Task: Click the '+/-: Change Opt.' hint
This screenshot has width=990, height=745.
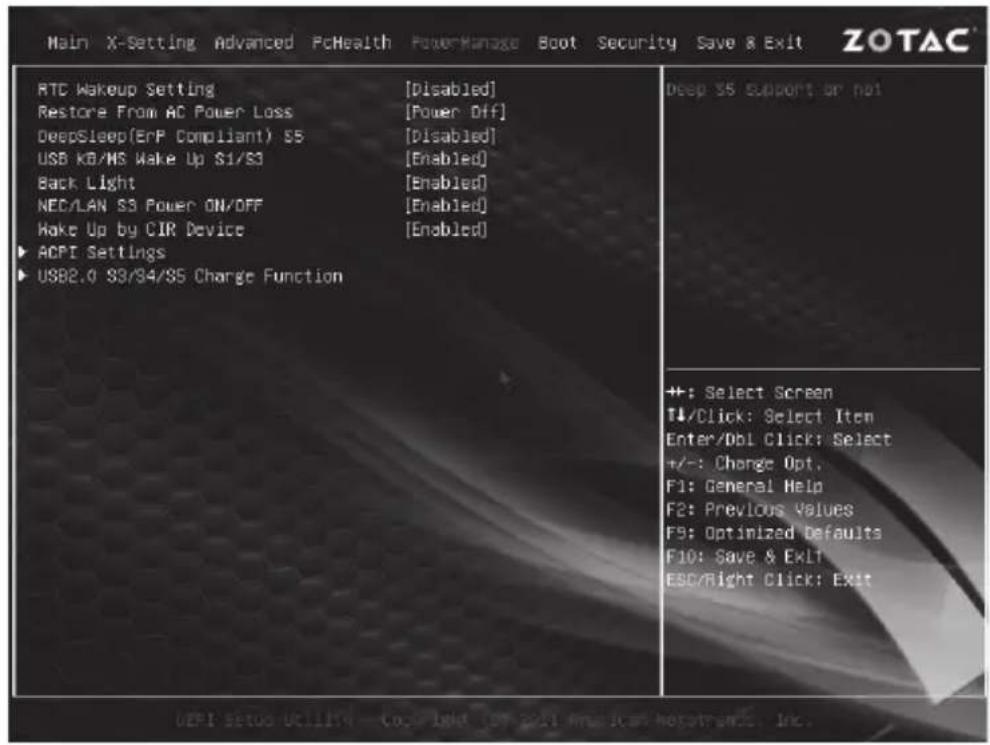Action: click(744, 463)
